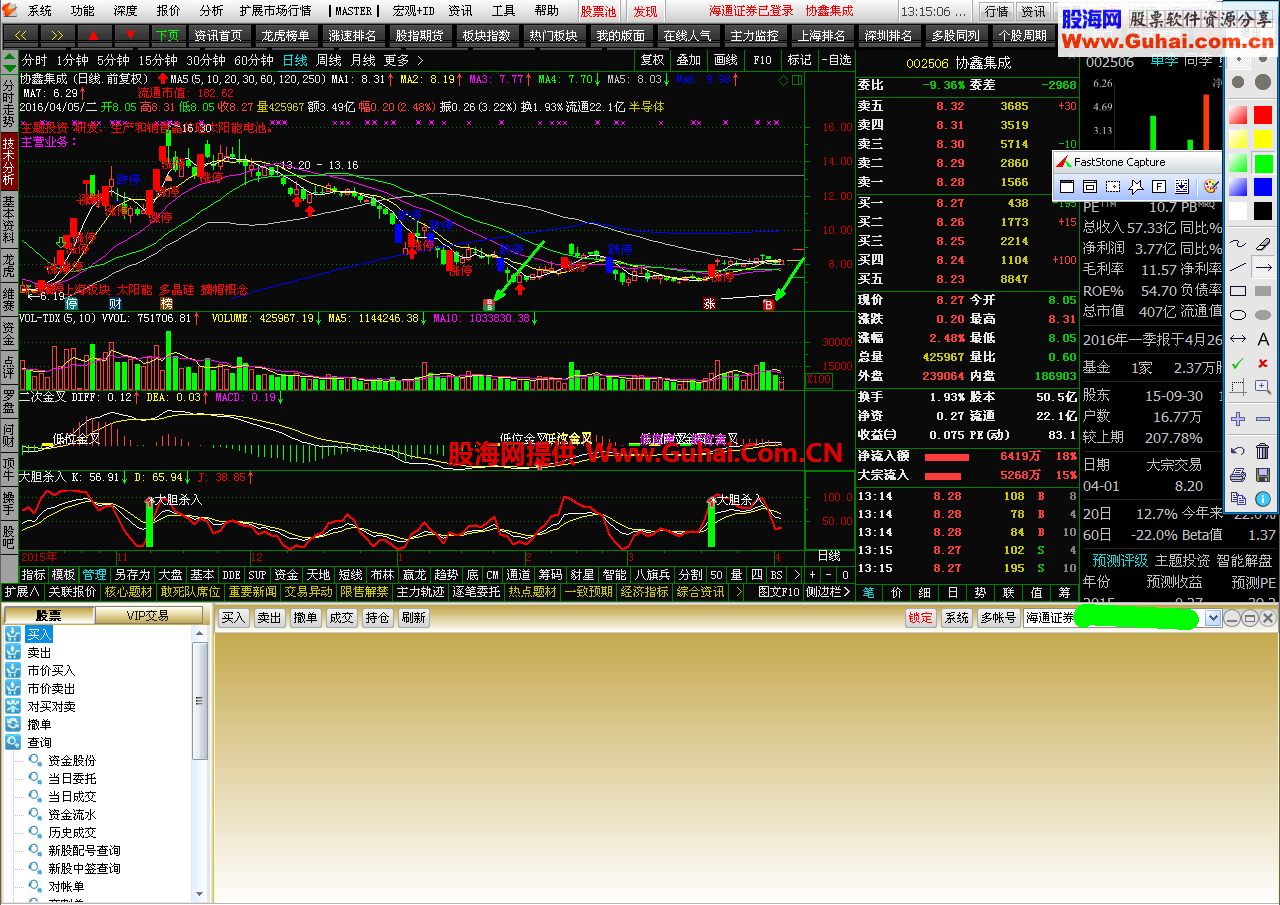Click the floppy disk save icon

tap(1263, 474)
